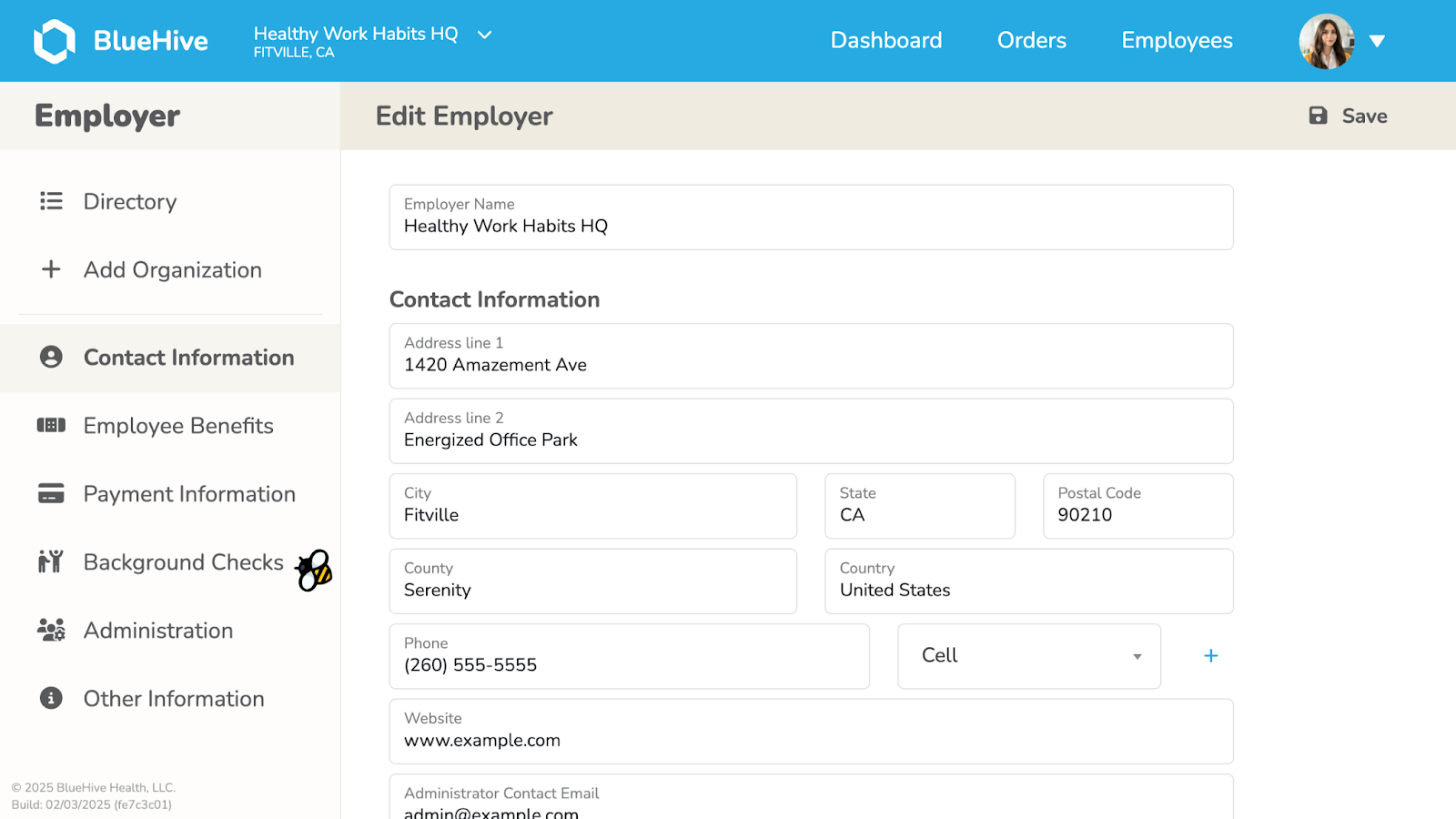Click the Other Information info icon

51,698
